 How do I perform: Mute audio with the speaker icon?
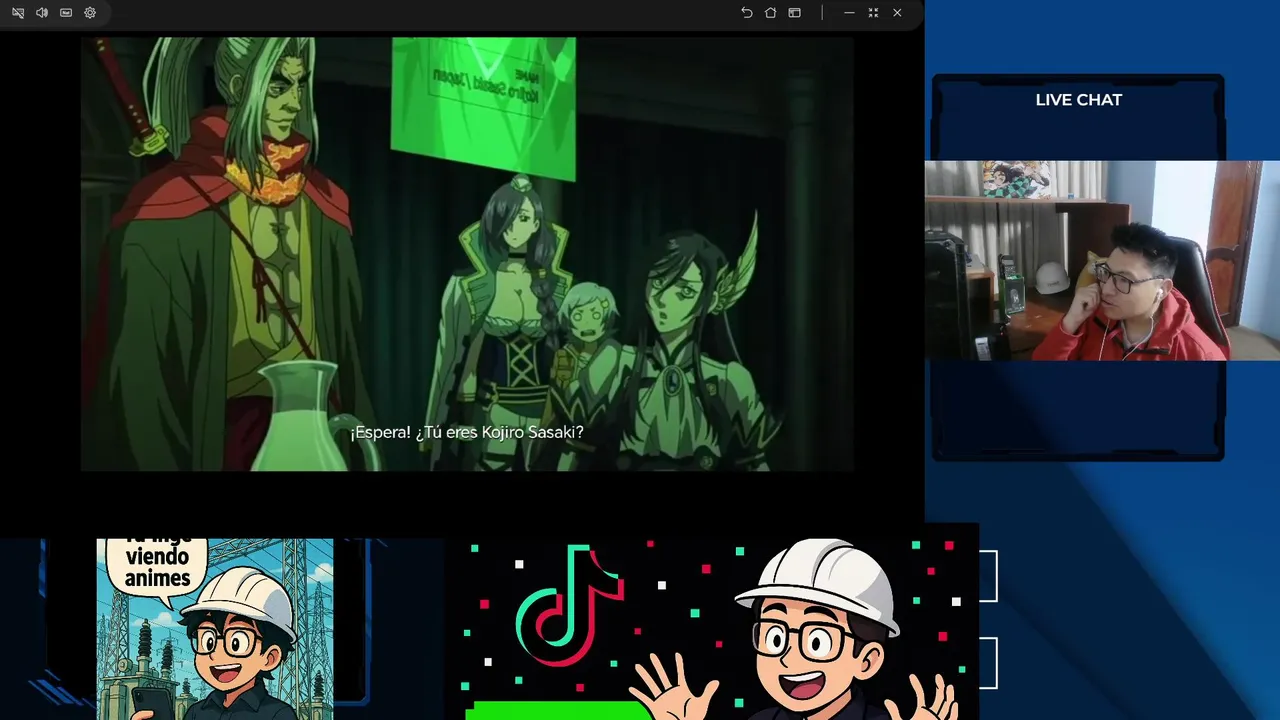[42, 13]
